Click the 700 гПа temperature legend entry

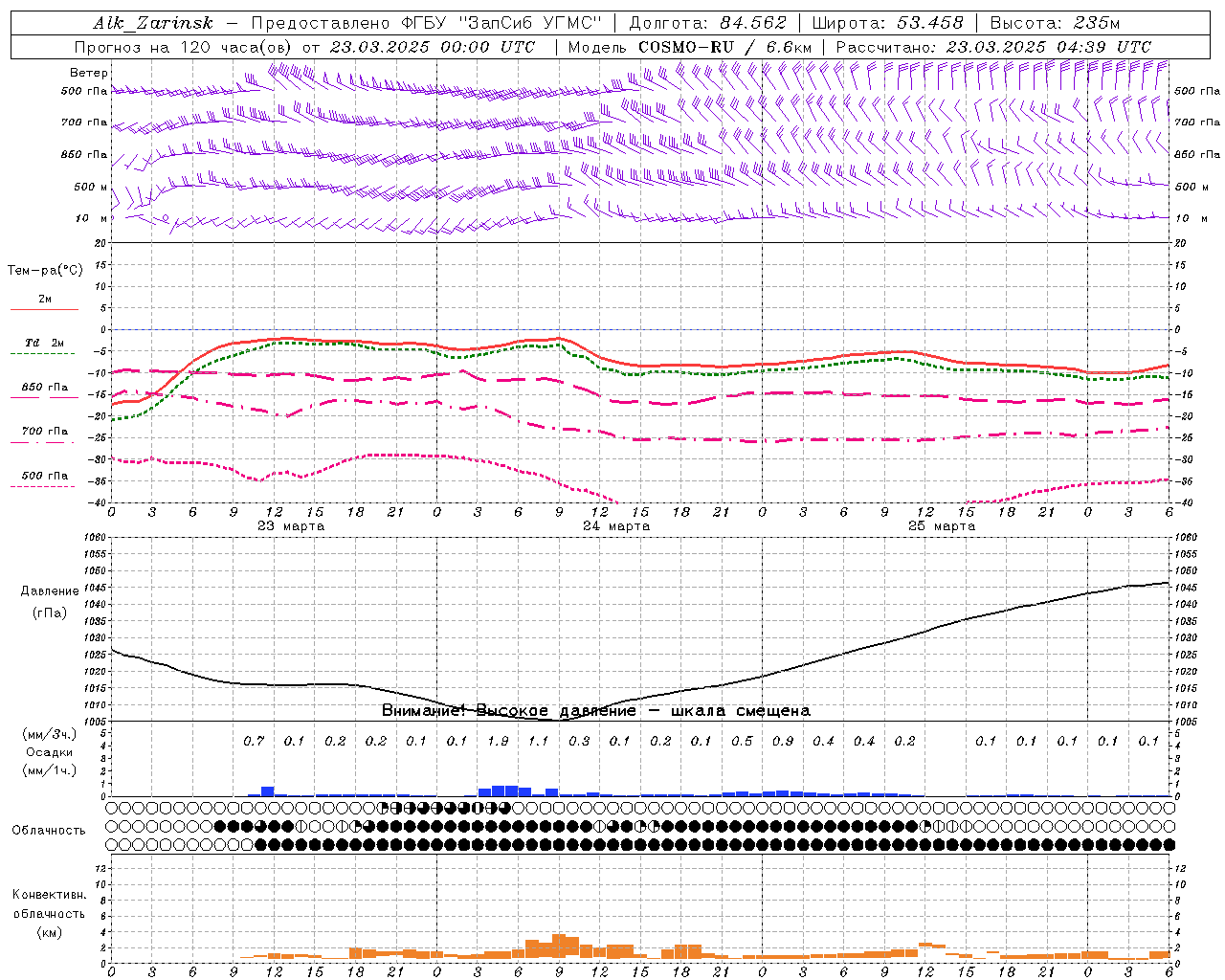pos(44,432)
